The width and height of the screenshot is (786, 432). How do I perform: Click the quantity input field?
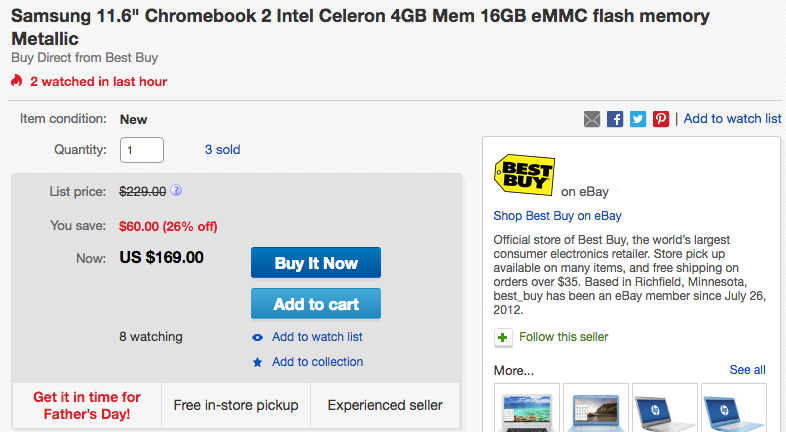[x=142, y=150]
